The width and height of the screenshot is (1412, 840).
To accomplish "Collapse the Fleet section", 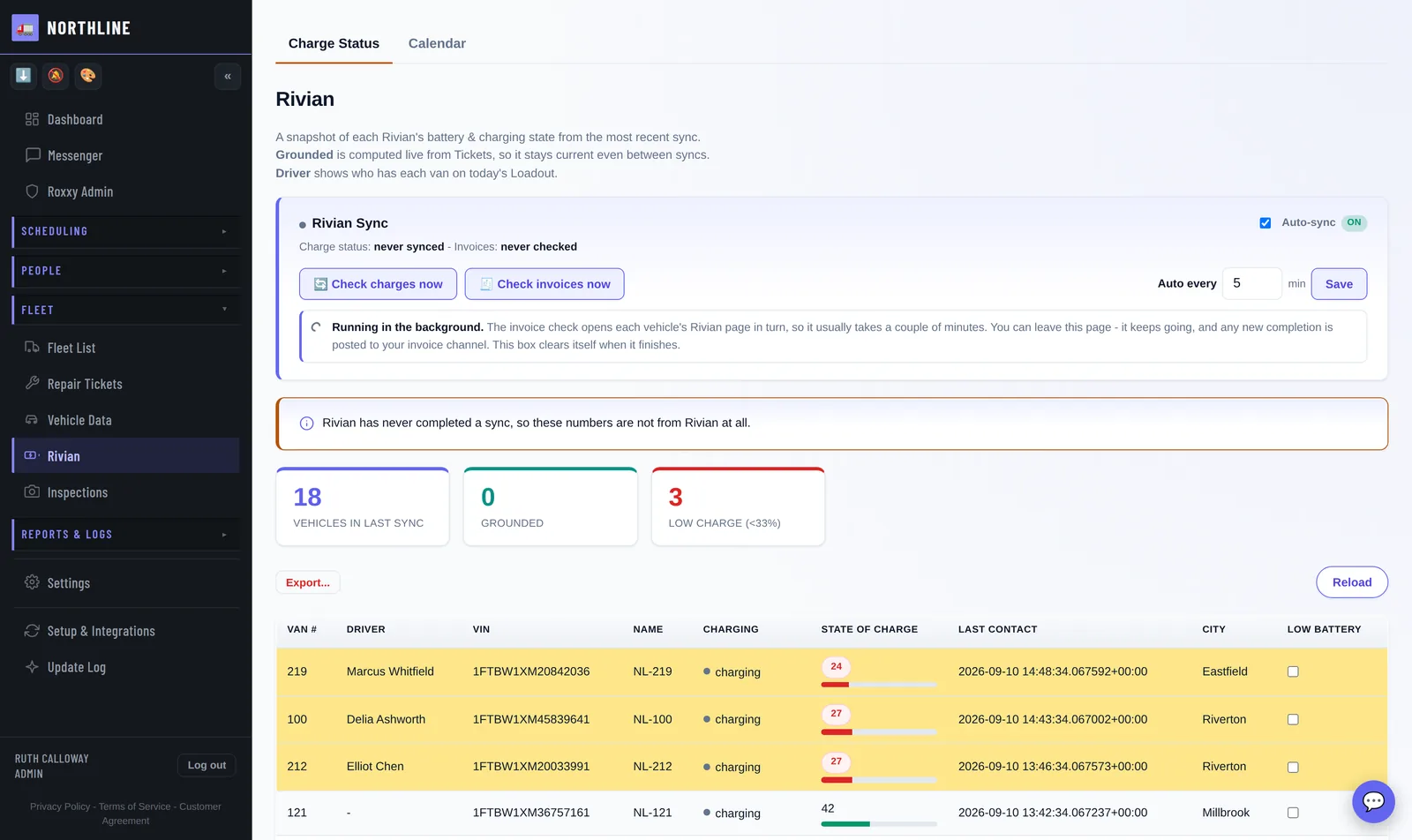I will [x=125, y=310].
